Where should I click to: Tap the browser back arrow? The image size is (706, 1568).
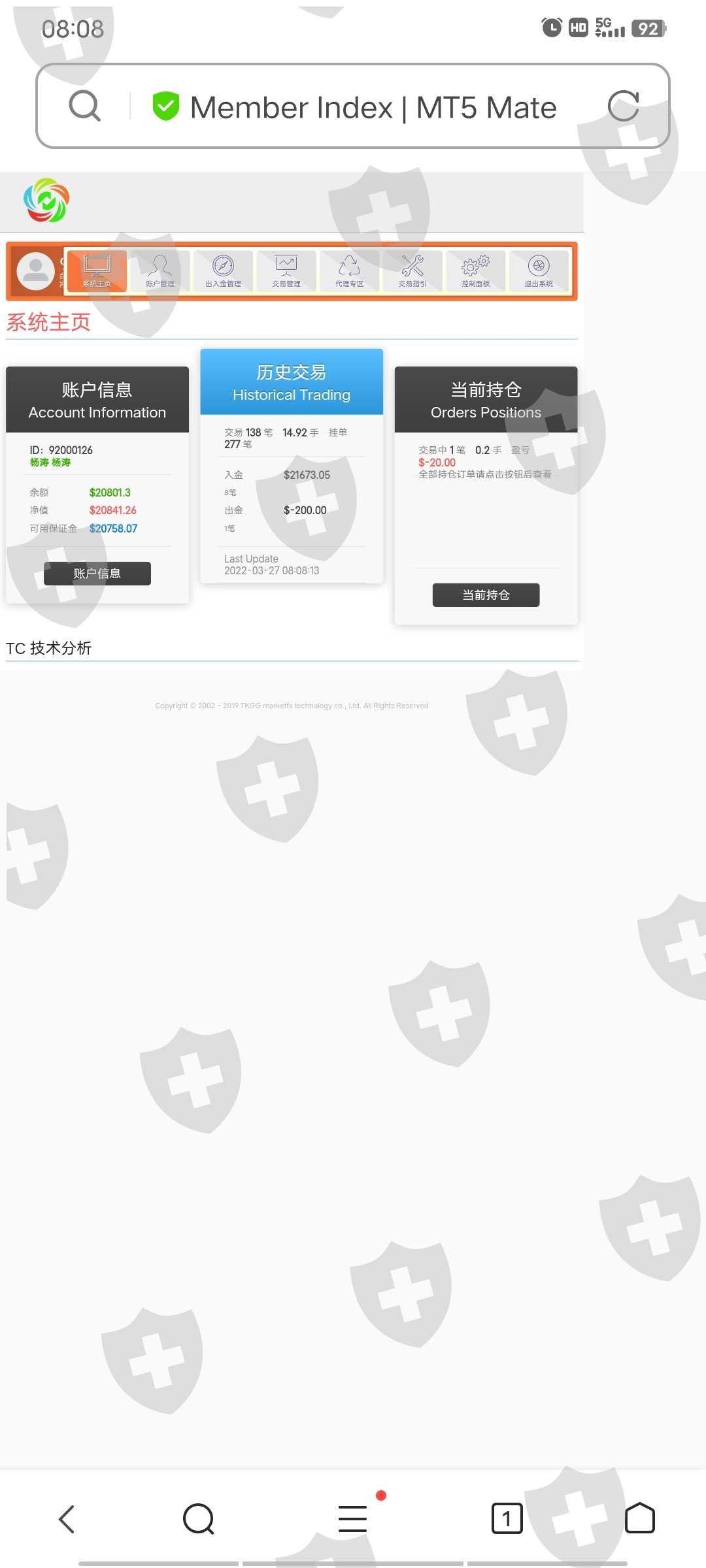(67, 1519)
